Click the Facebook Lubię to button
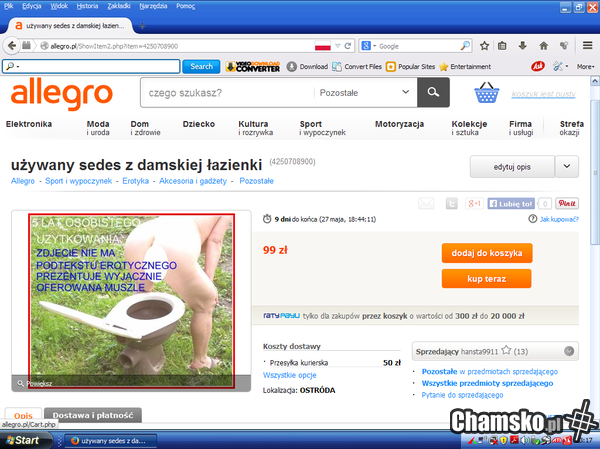The height and width of the screenshot is (449, 600). (510, 203)
